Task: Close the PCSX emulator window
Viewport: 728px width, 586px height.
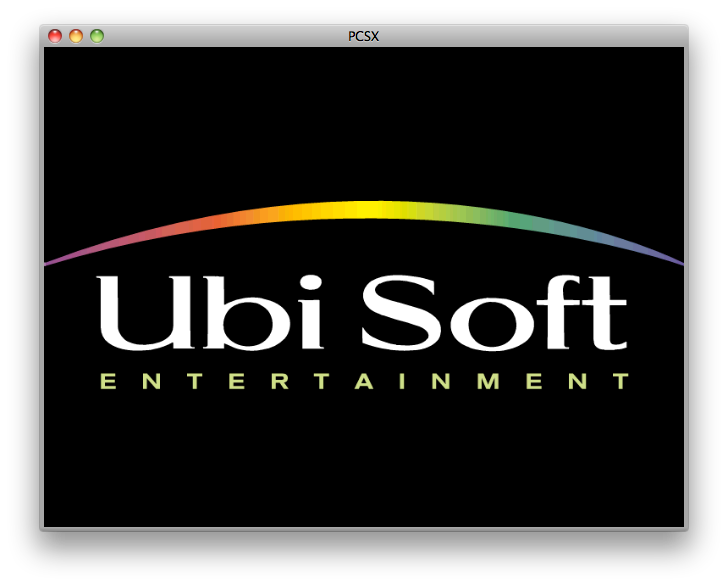Action: (x=55, y=36)
